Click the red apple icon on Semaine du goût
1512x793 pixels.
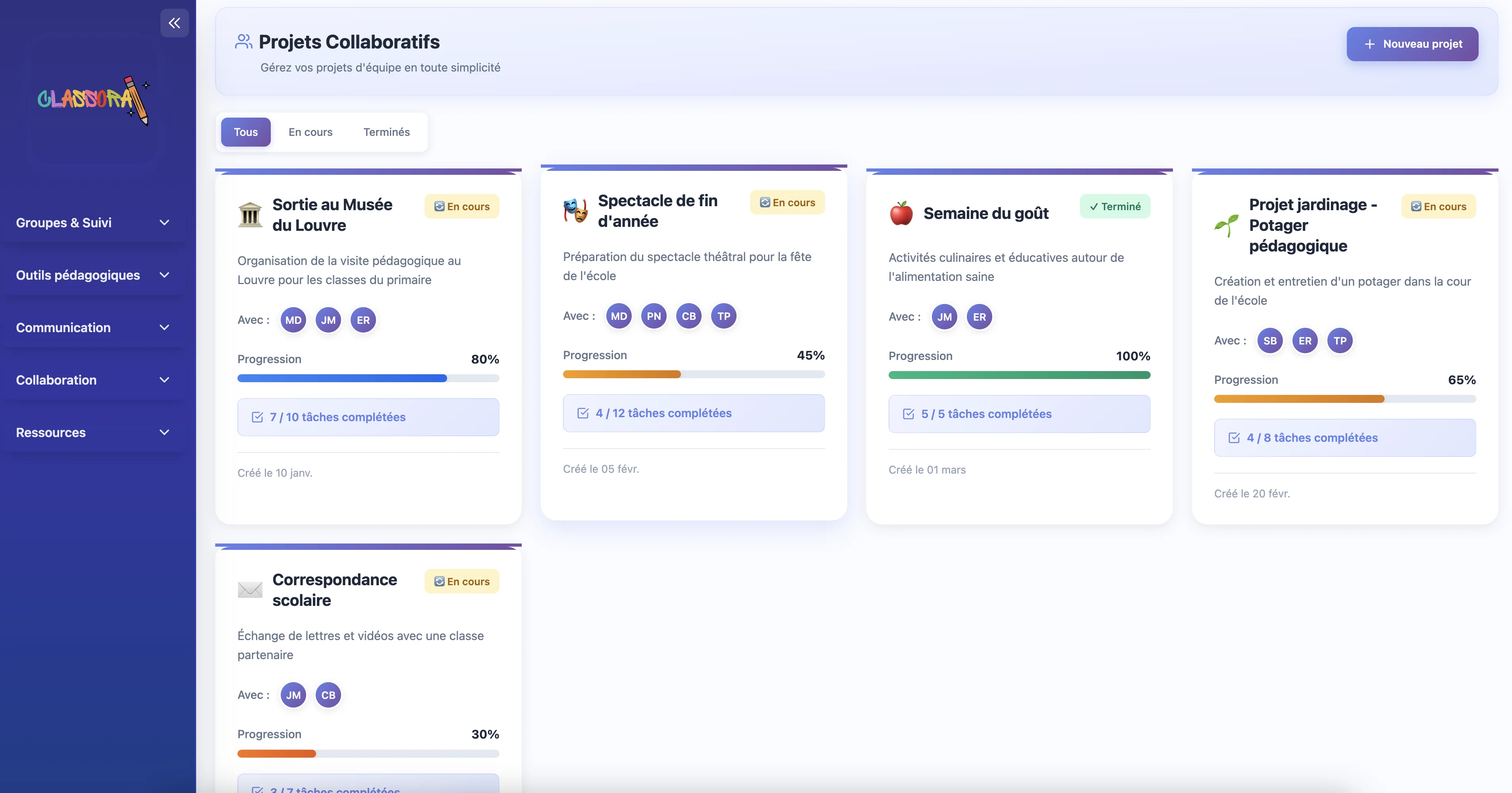coord(901,213)
